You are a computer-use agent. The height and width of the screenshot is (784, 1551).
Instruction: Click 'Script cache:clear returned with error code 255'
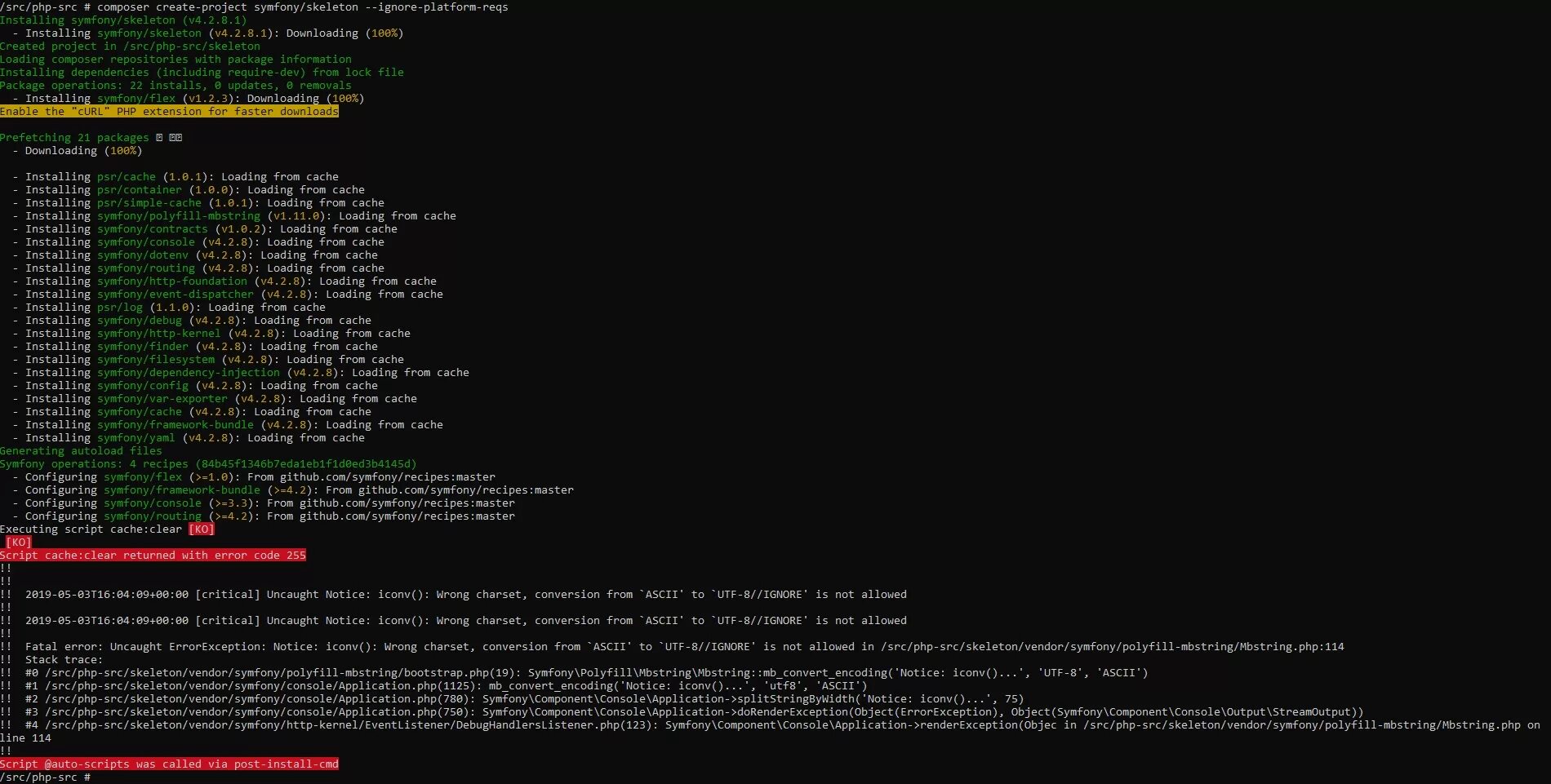[153, 555]
